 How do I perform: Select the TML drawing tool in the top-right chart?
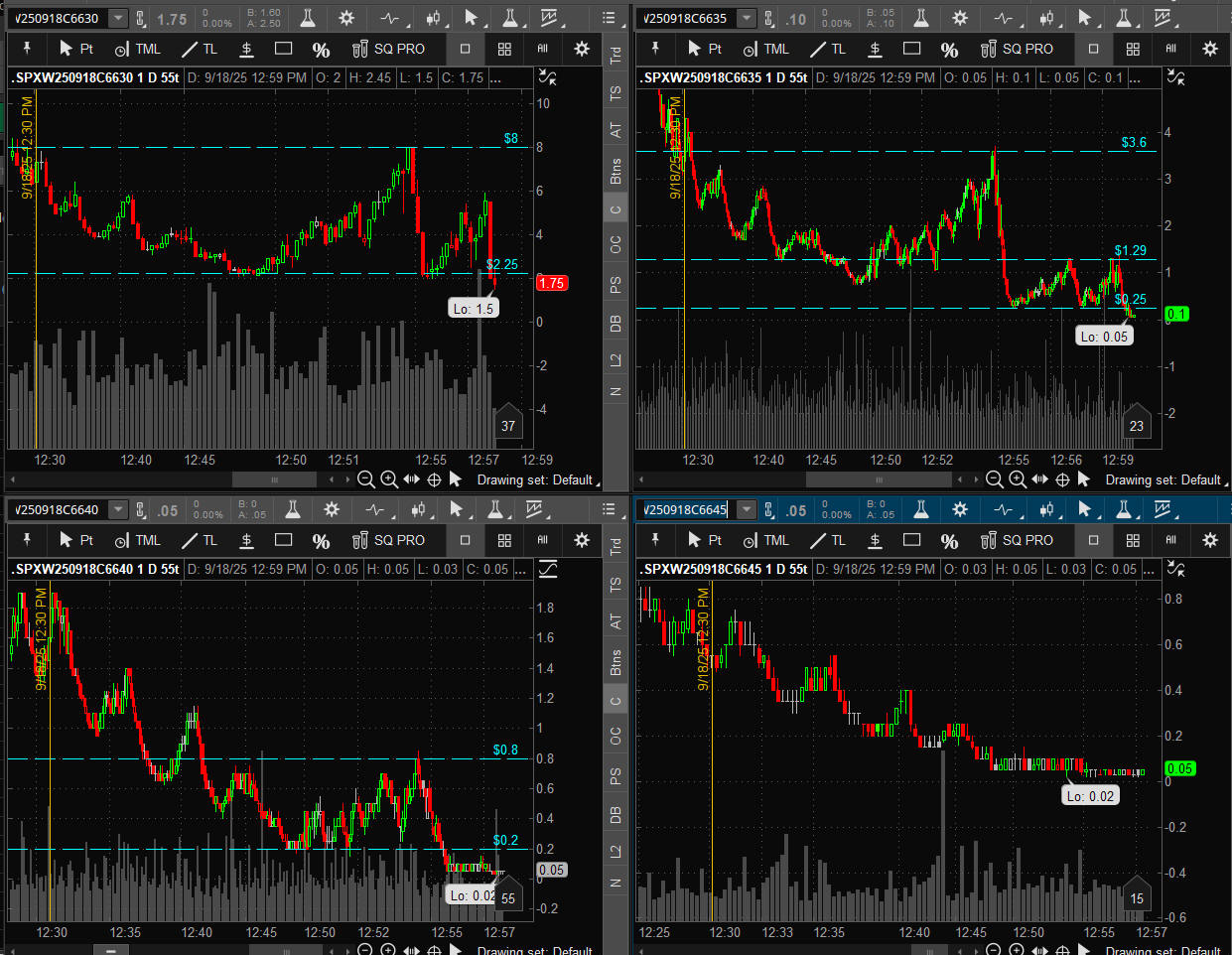click(x=765, y=49)
